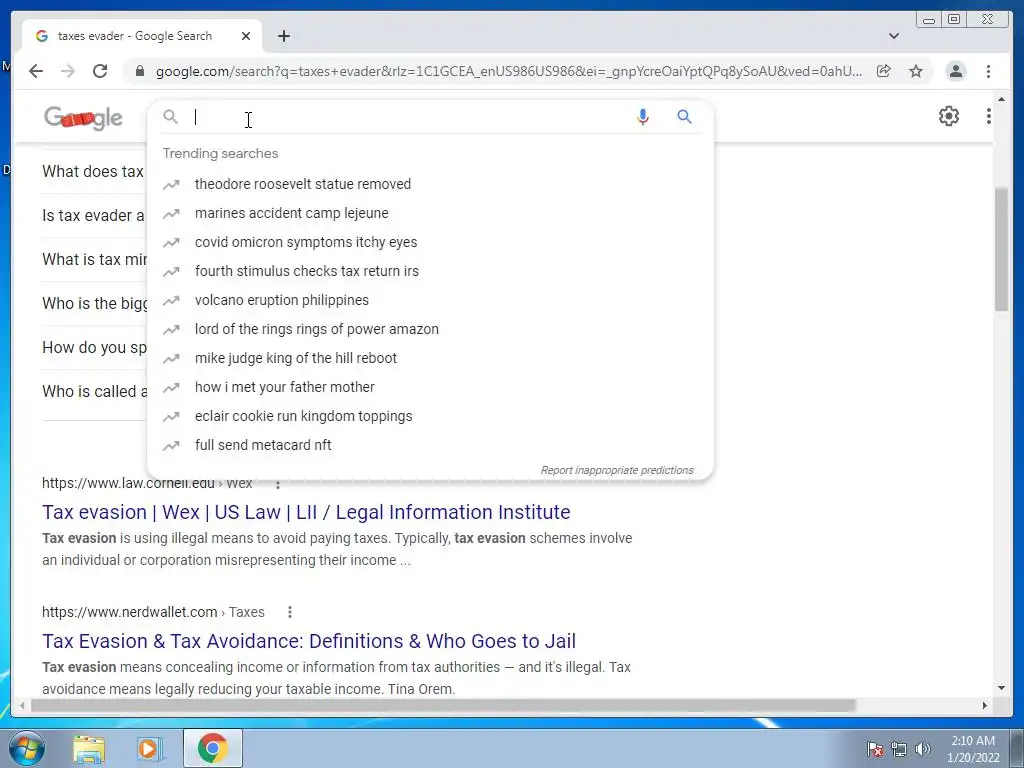This screenshot has width=1024, height=768.
Task: Click the horizontal scrollbar thumb
Action: point(443,705)
